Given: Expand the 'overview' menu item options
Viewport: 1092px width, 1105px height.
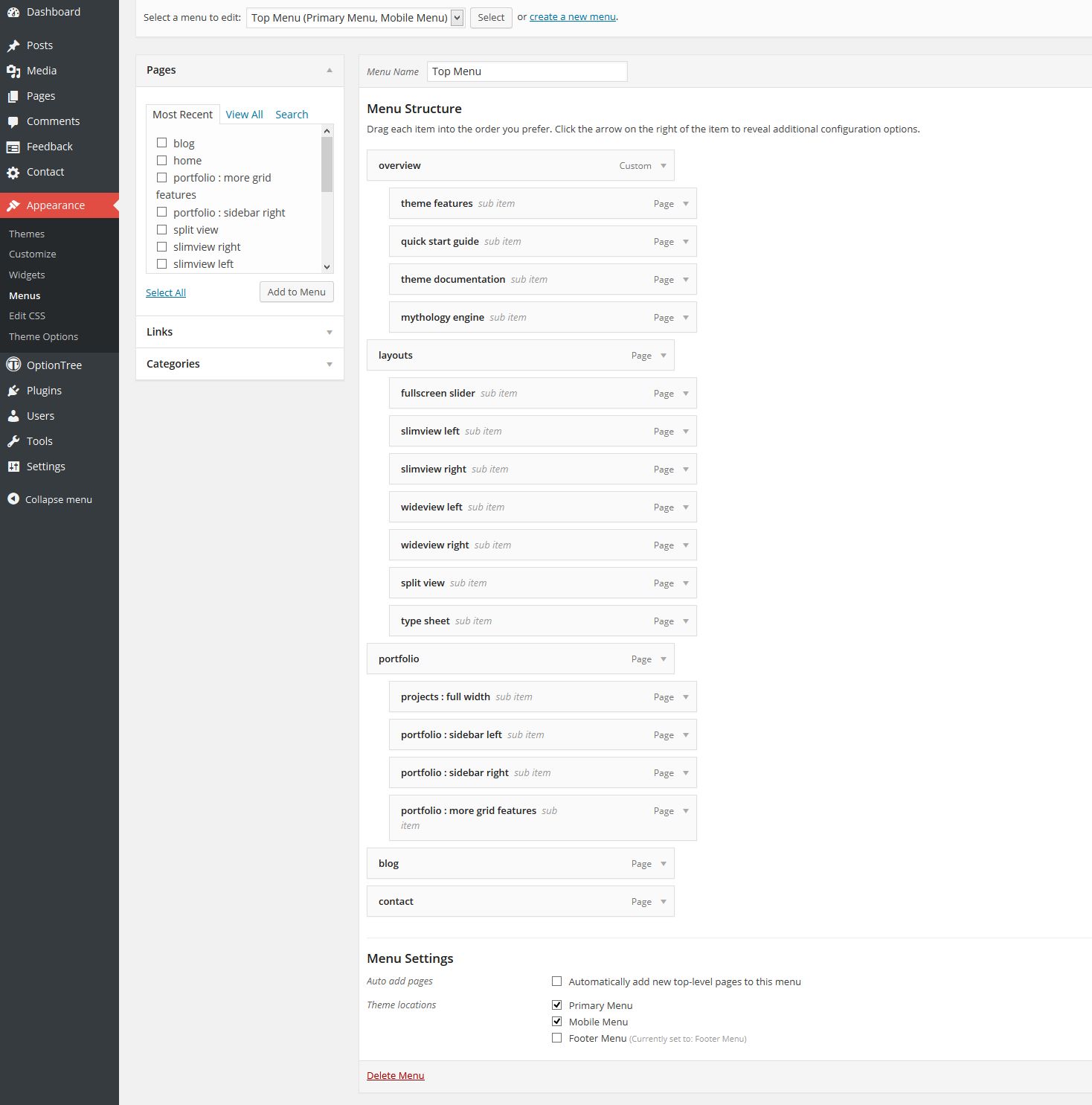Looking at the screenshot, I should [x=664, y=166].
